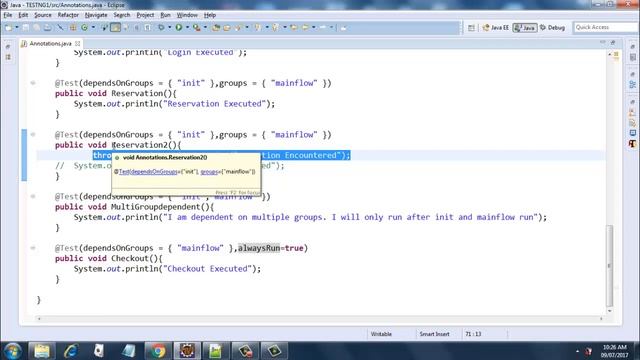
Task: Open the Run configurations dropdown arrow
Action: pyautogui.click(x=187, y=27)
